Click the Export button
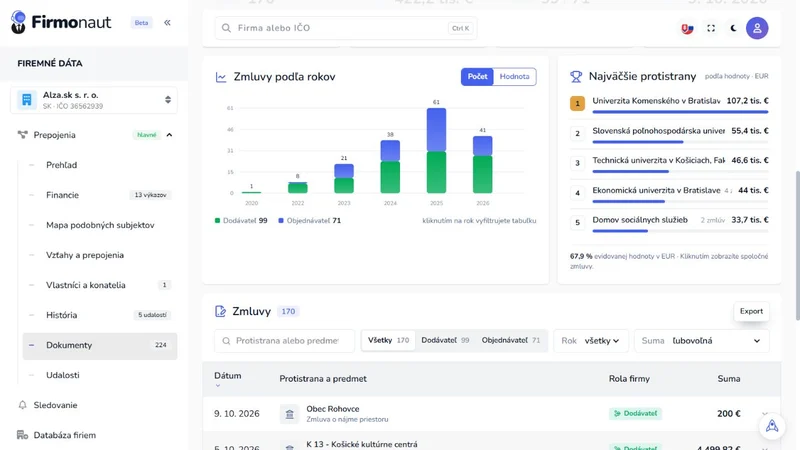Screen dimensions: 800x450 pyautogui.click(x=751, y=311)
